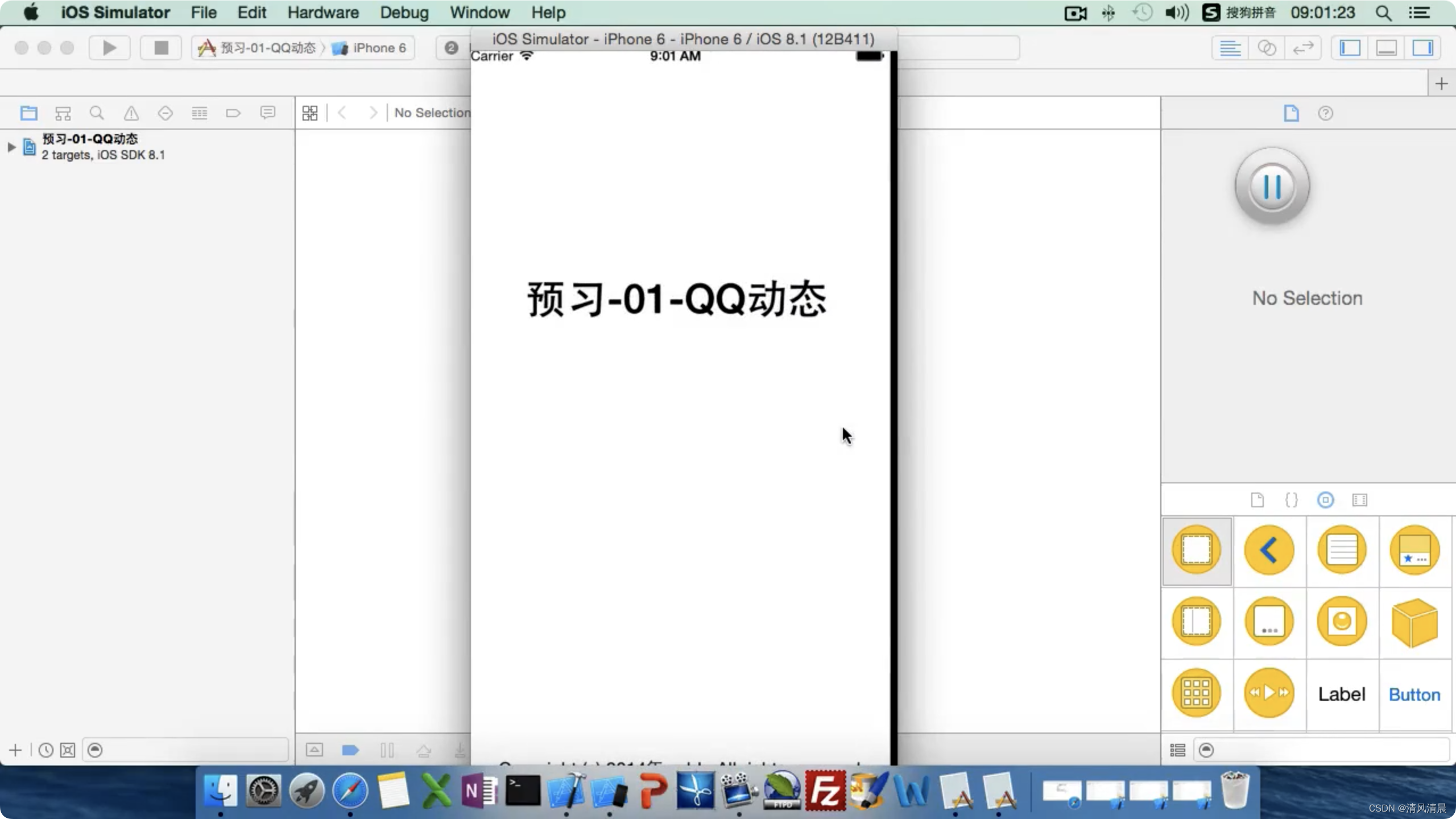This screenshot has height=819, width=1456.
Task: Select the Collection View Controller object
Action: 1197,693
